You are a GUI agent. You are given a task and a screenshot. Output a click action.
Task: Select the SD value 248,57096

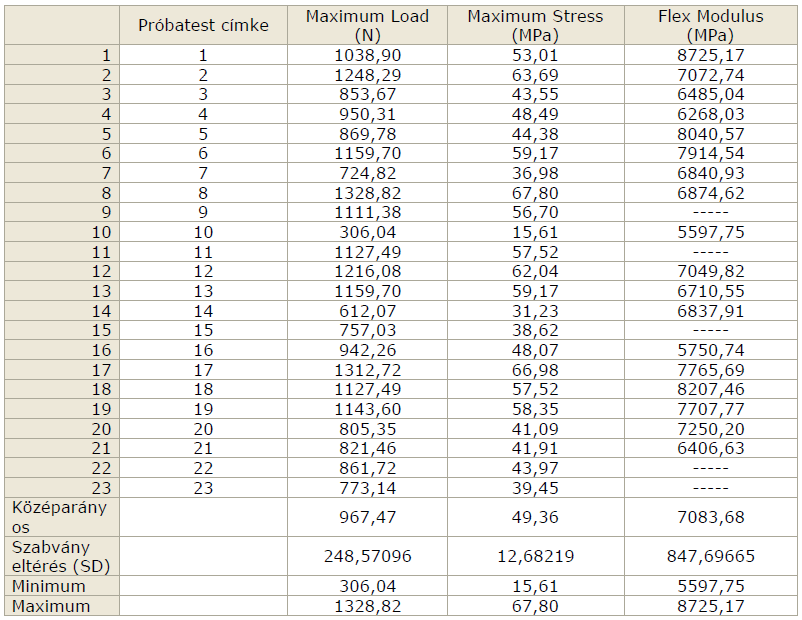tap(367, 557)
